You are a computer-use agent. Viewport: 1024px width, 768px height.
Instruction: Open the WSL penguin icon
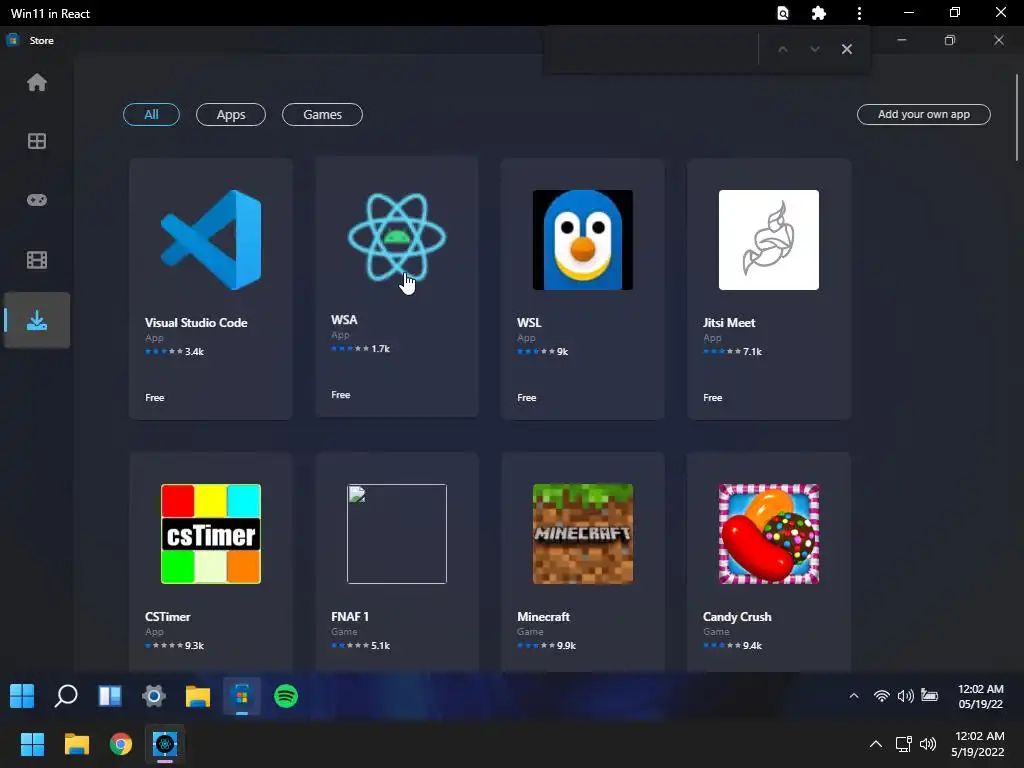click(x=583, y=240)
